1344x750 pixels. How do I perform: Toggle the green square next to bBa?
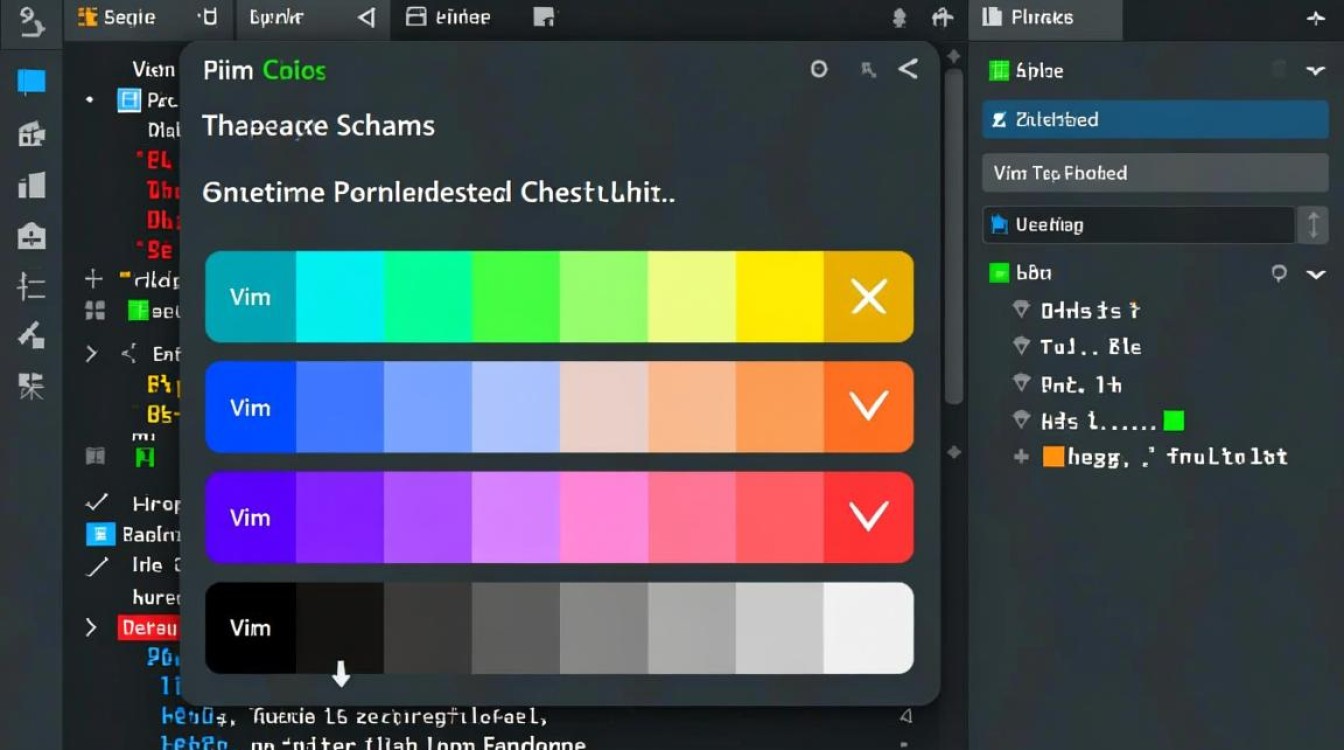click(999, 273)
